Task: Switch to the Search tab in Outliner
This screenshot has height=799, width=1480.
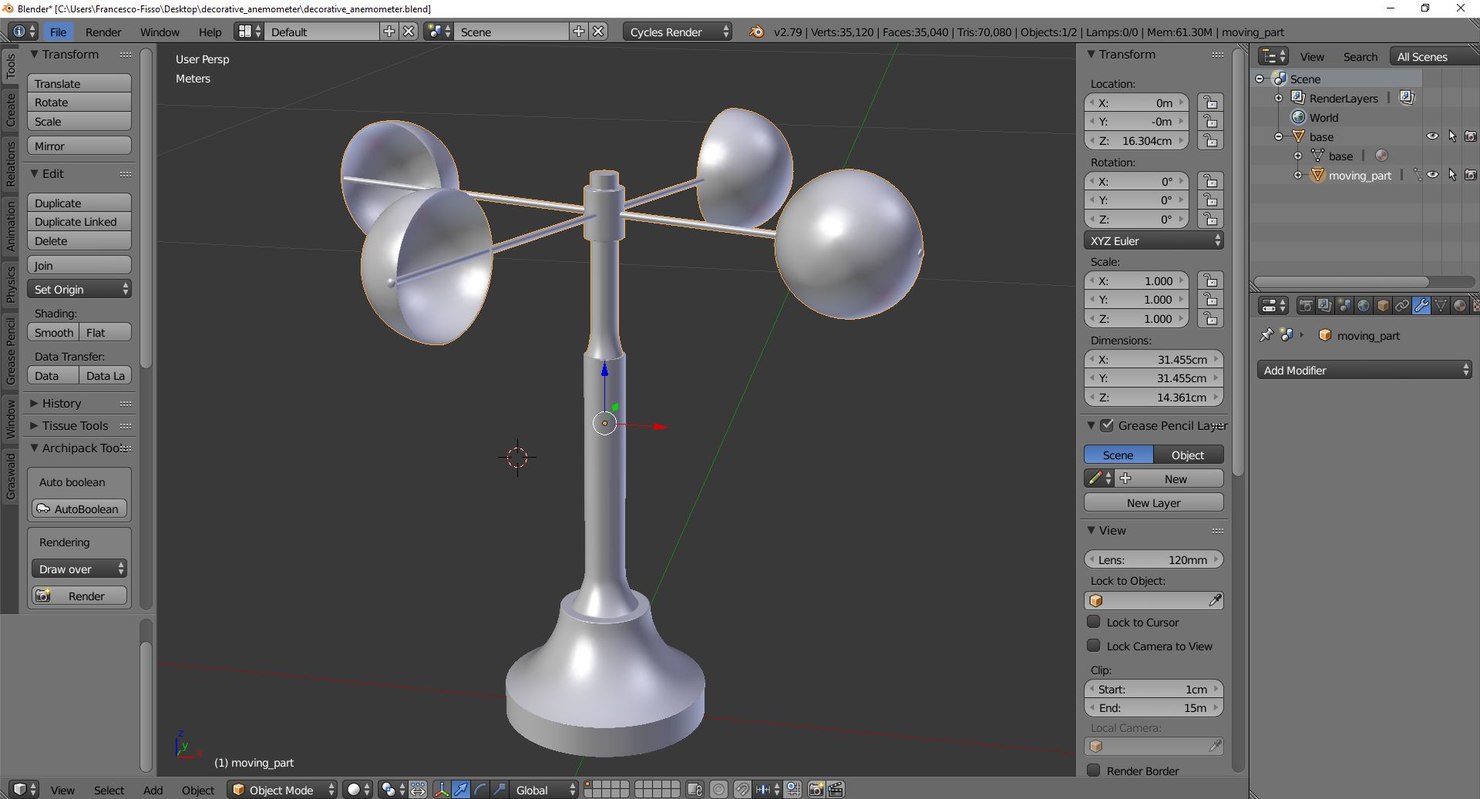Action: 1360,56
